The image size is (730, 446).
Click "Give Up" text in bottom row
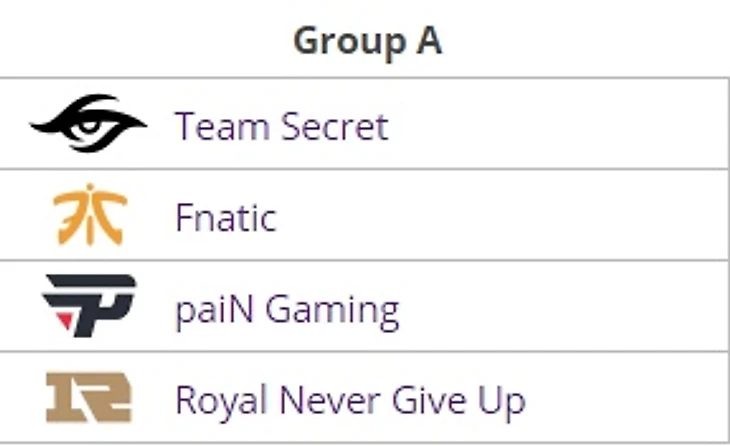471,401
